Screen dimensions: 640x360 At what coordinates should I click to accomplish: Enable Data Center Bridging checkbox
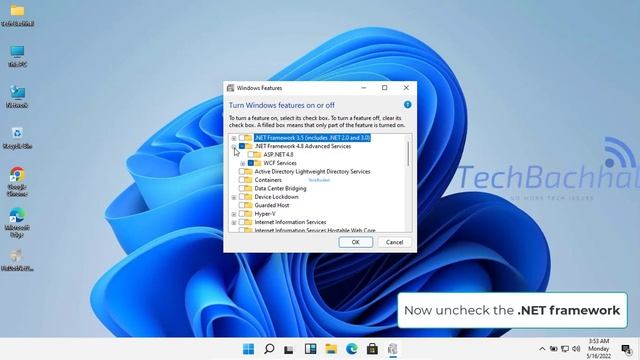(x=242, y=189)
